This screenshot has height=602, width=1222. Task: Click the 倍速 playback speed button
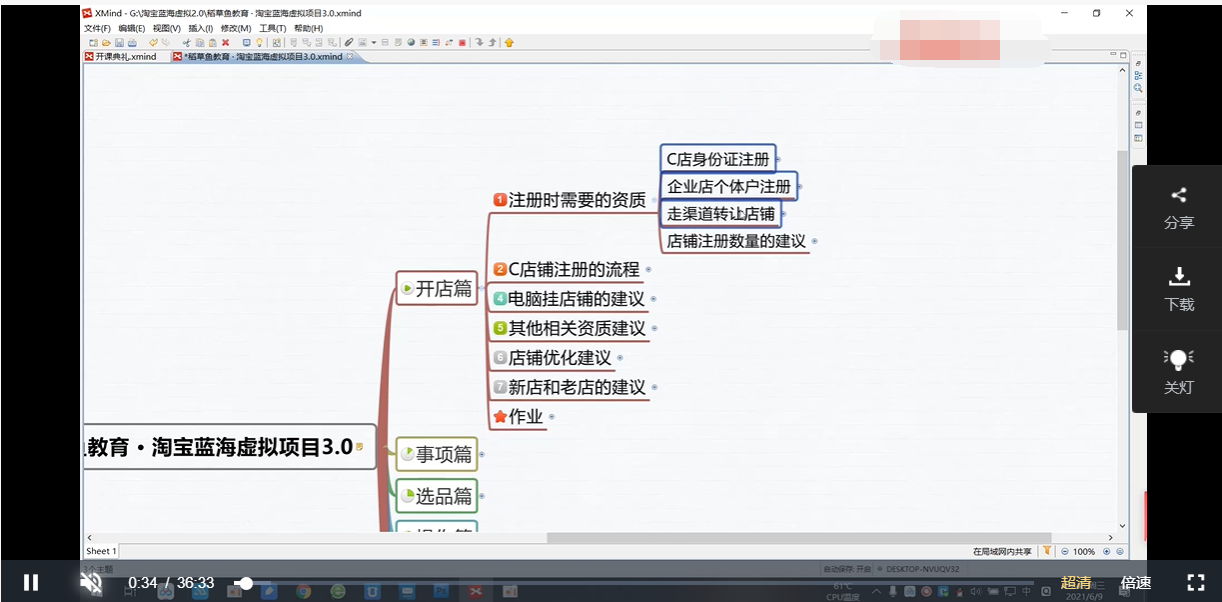pos(1136,583)
